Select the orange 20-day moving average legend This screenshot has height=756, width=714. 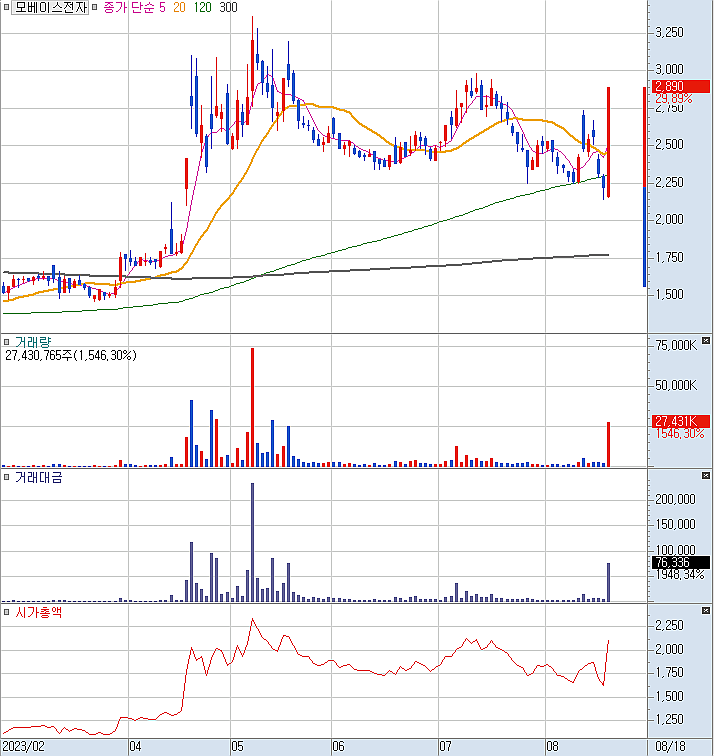click(x=179, y=7)
